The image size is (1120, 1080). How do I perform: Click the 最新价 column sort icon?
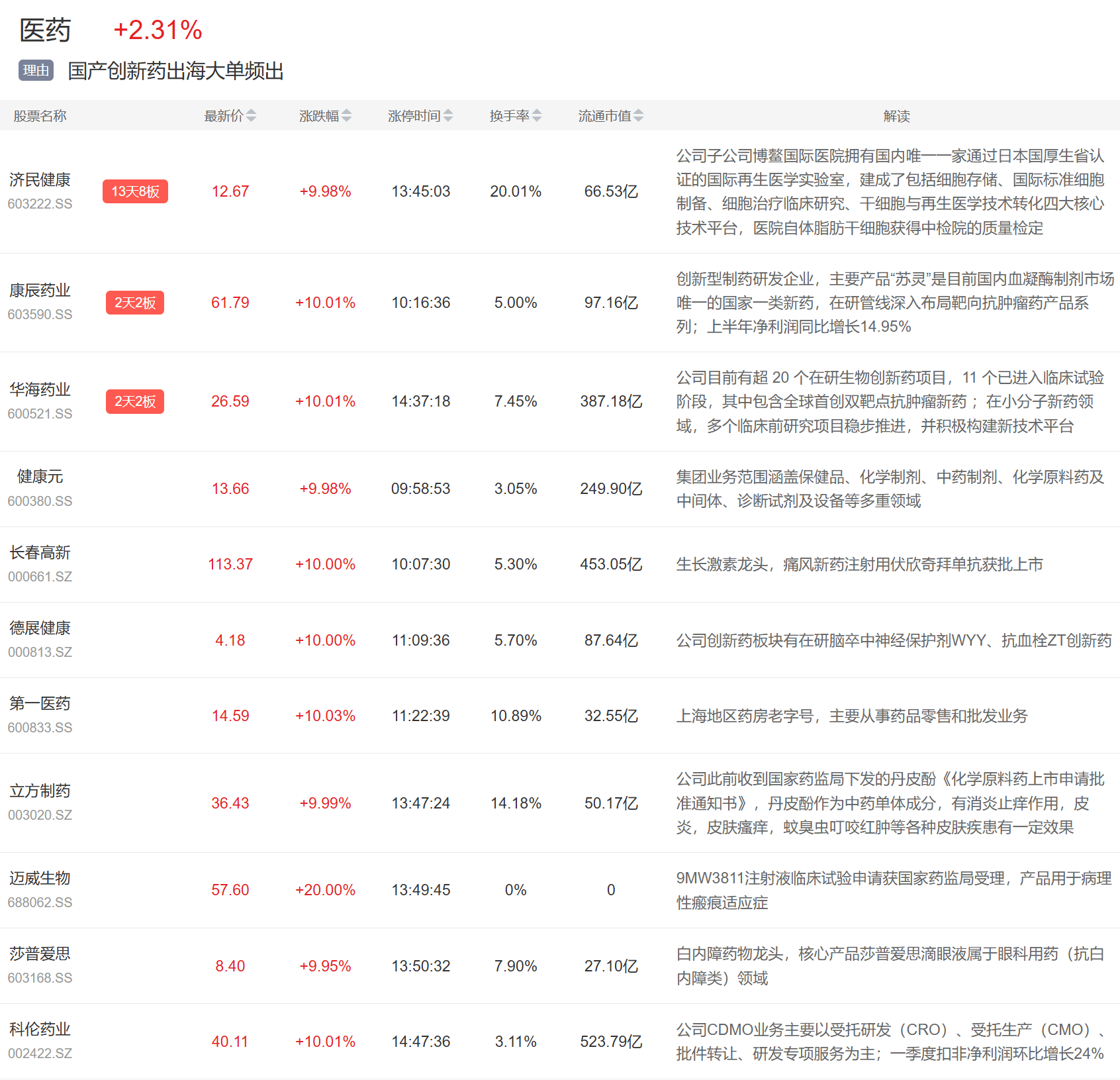[x=252, y=115]
